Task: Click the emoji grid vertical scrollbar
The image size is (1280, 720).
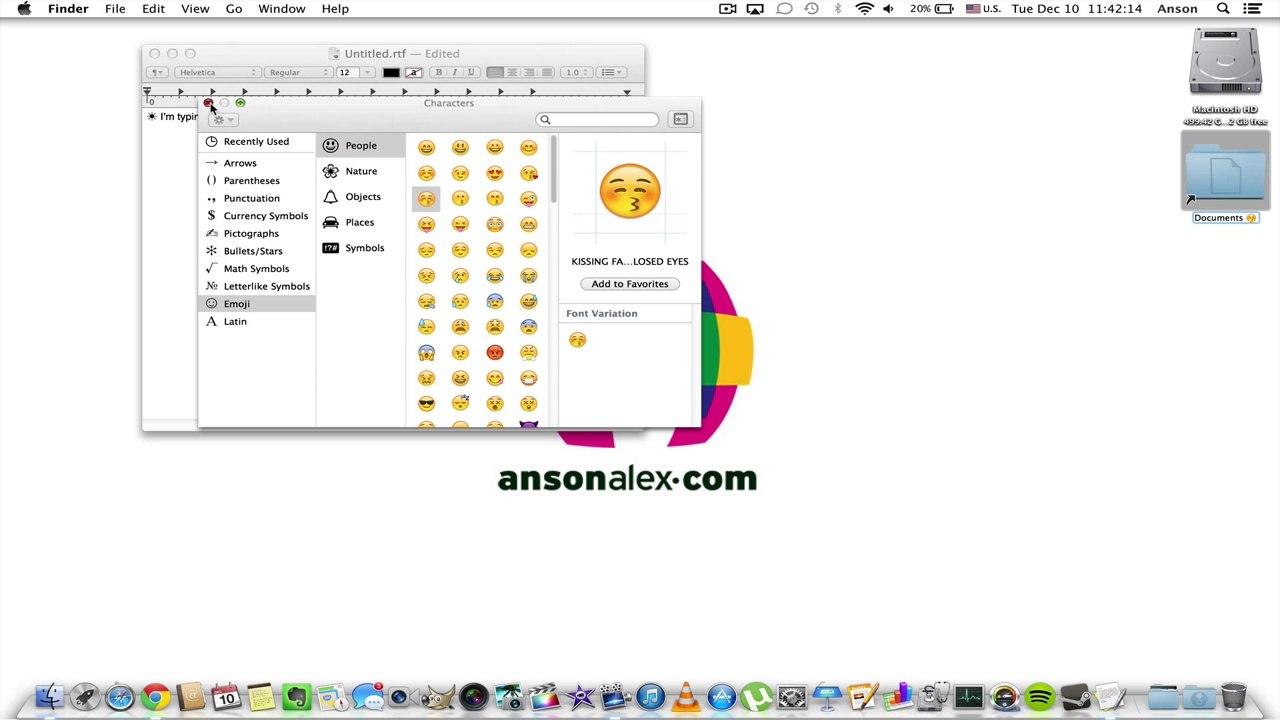Action: 553,170
